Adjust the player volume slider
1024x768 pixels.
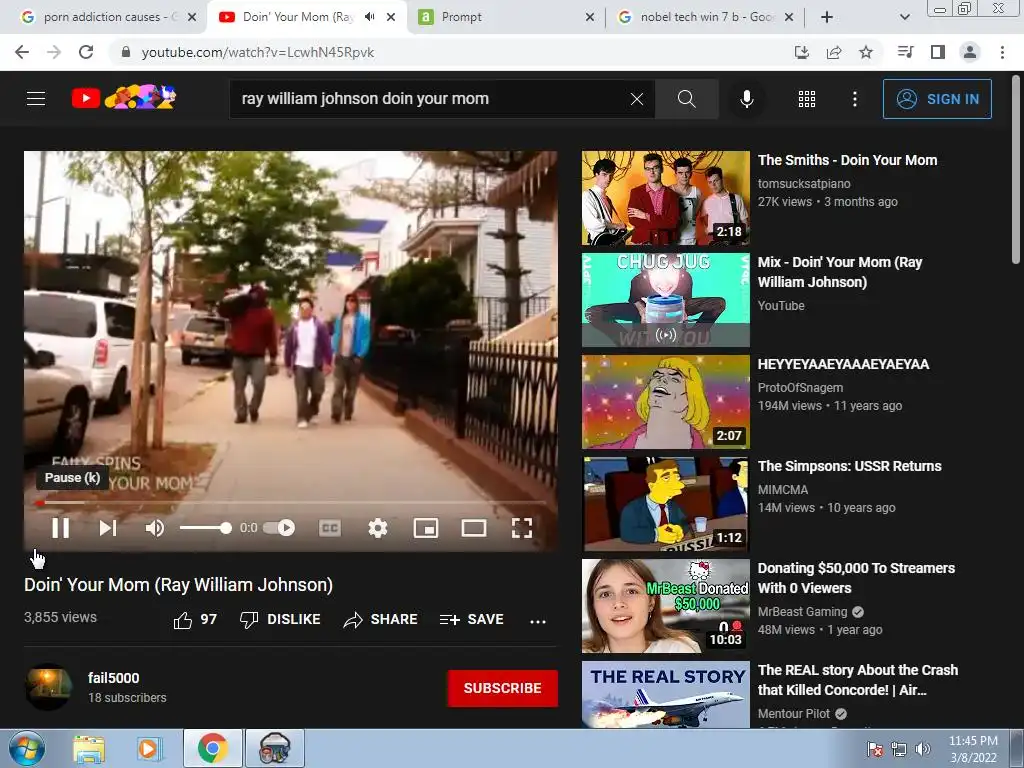[x=205, y=528]
